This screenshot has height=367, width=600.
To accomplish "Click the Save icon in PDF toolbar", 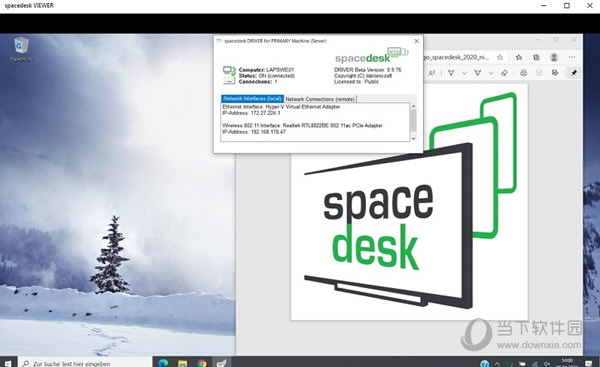I will (x=539, y=73).
